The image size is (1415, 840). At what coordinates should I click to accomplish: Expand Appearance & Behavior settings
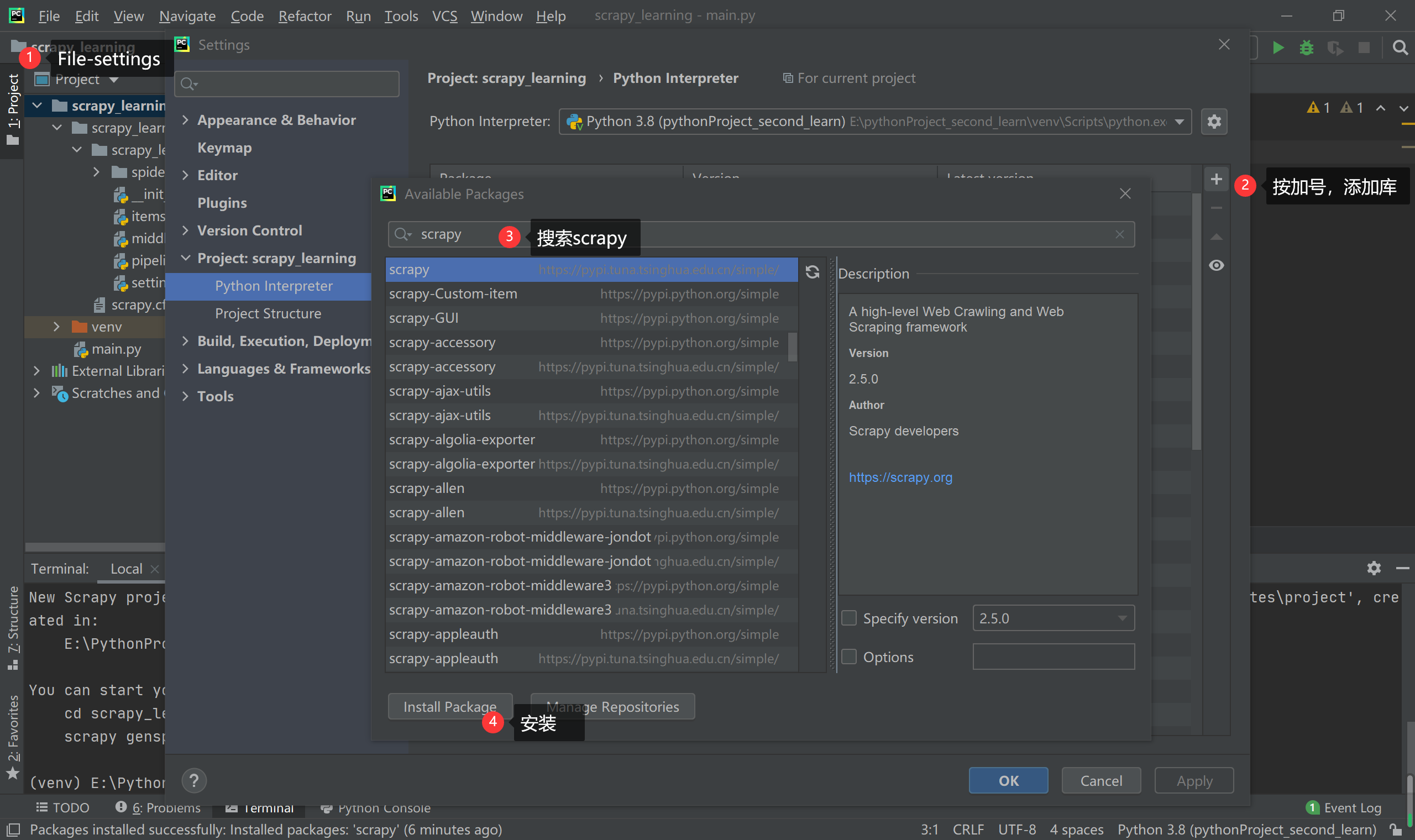point(185,120)
